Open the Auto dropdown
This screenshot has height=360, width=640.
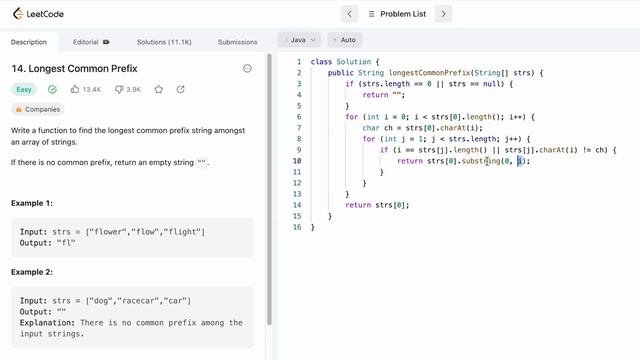click(344, 40)
